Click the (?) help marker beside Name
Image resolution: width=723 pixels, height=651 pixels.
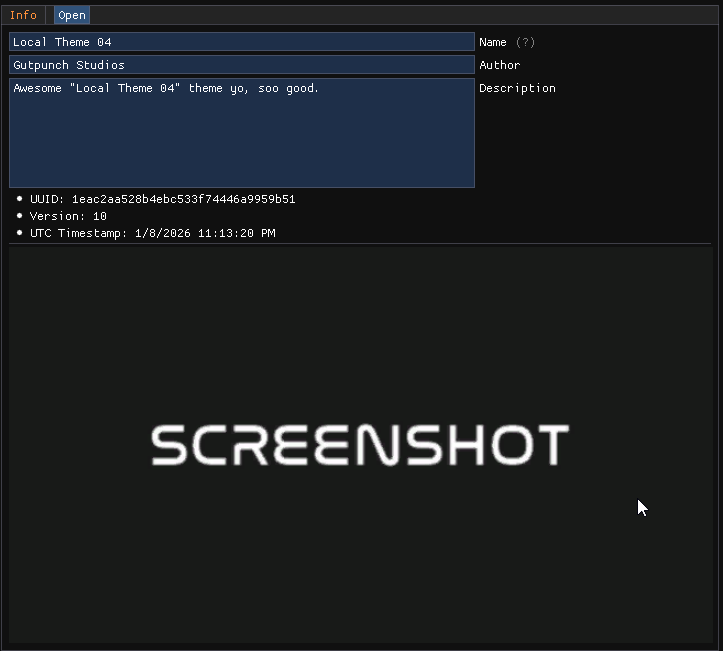point(525,42)
